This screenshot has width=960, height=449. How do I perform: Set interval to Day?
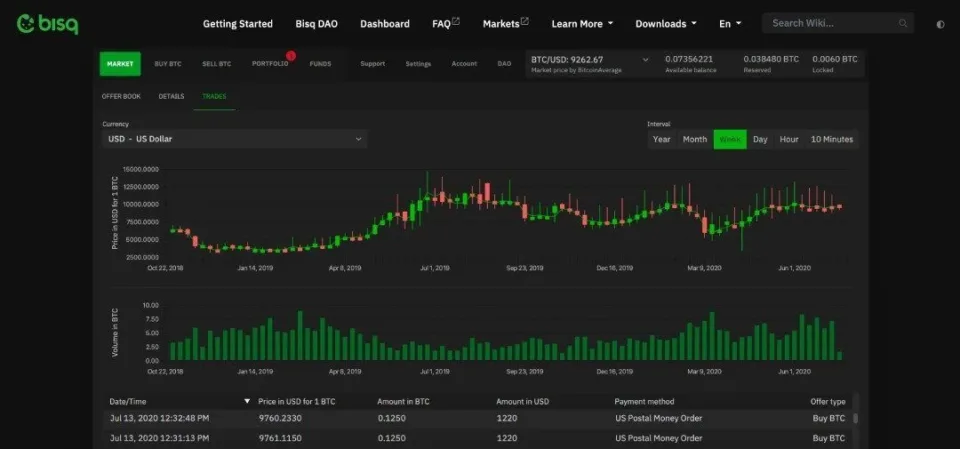760,139
